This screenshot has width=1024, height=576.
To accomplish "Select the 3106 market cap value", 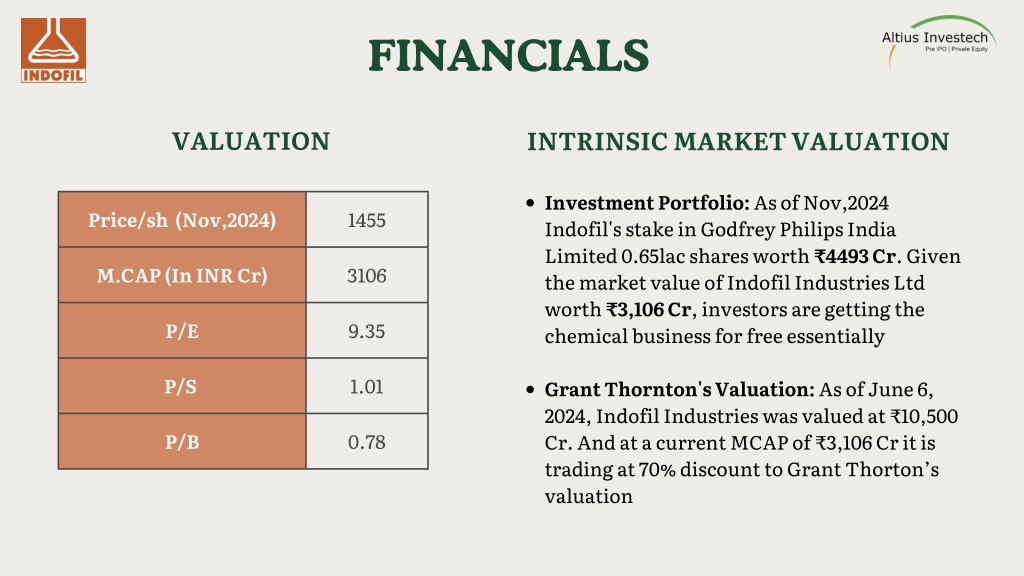I will point(367,276).
